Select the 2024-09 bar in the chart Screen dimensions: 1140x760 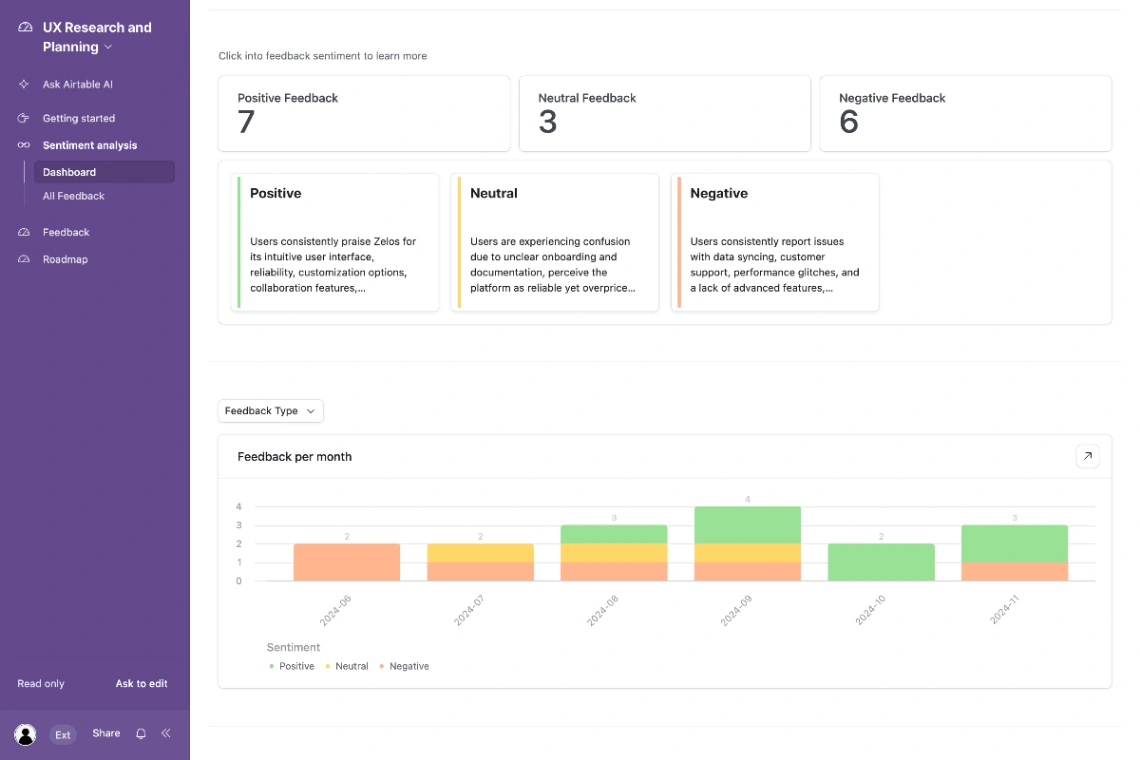747,540
